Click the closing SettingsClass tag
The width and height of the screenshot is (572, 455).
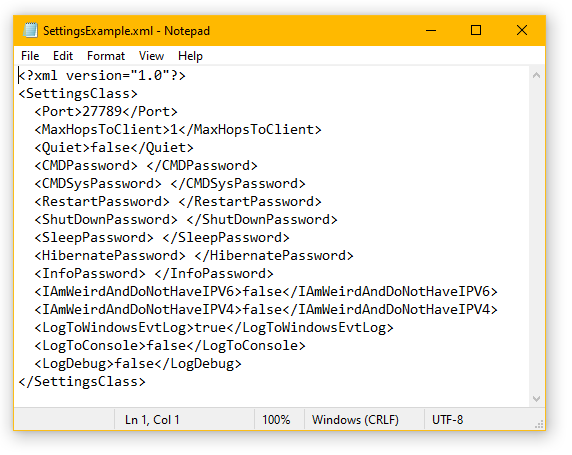tap(82, 382)
